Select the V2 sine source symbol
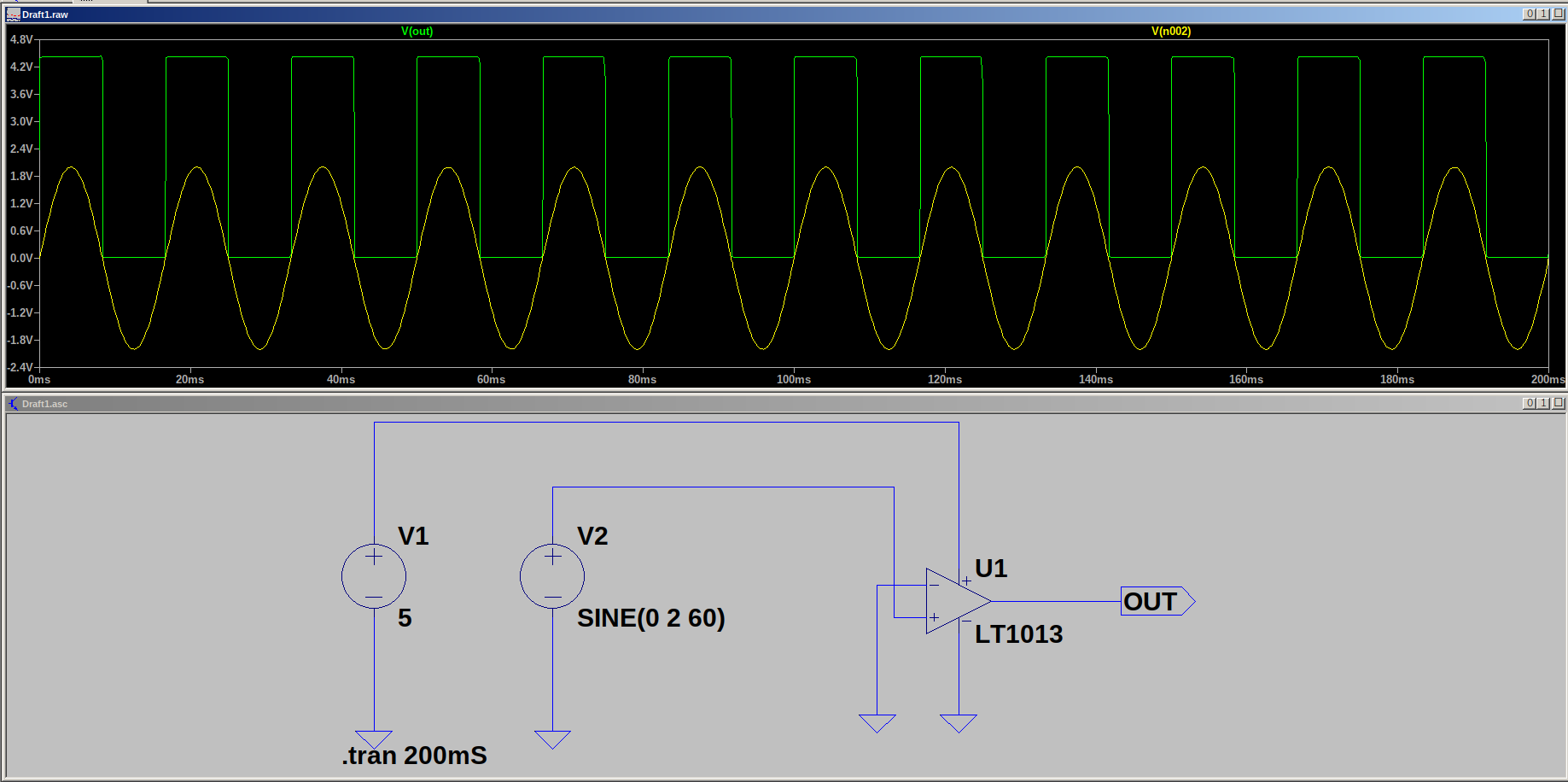The height and width of the screenshot is (782, 1568). pyautogui.click(x=552, y=576)
